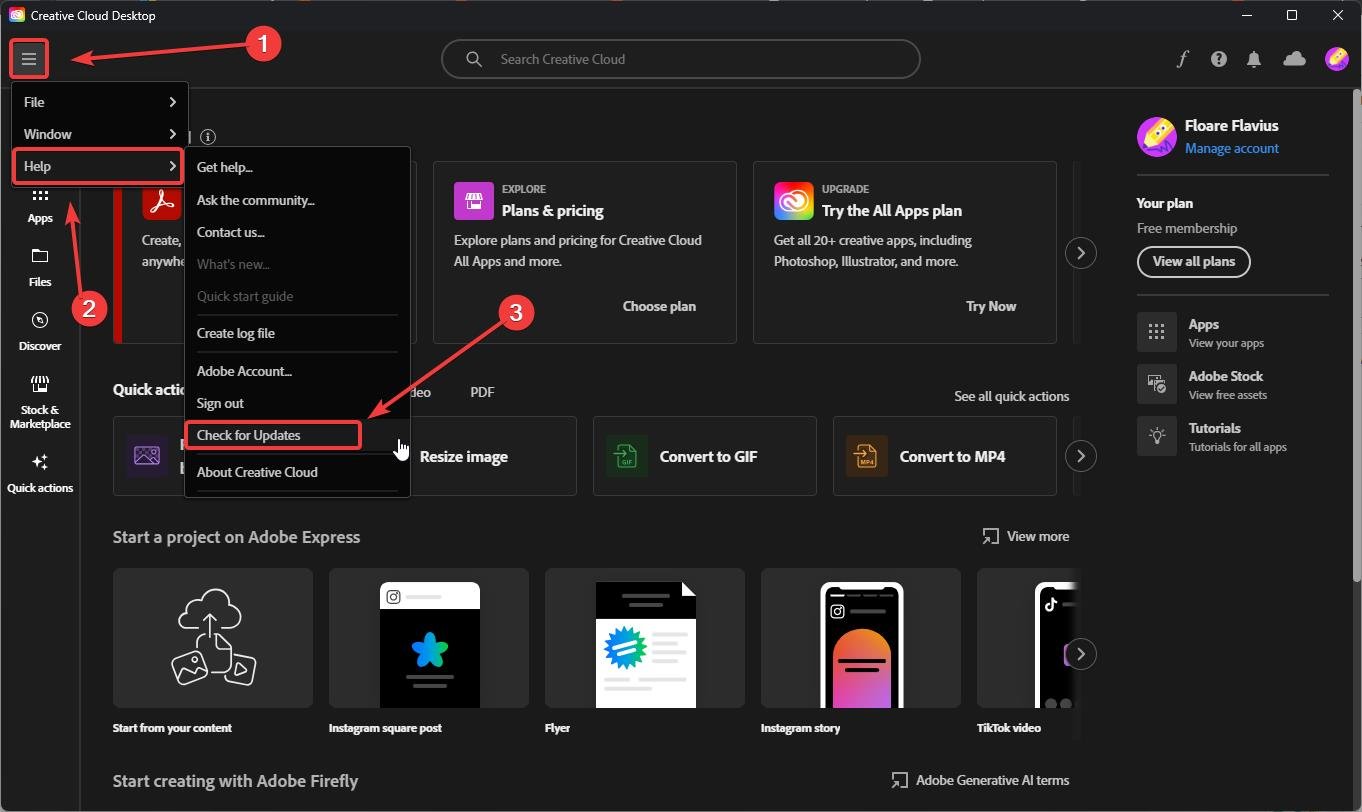Click the Convert to GIF icon
Screen dimensions: 1362x812
626,456
